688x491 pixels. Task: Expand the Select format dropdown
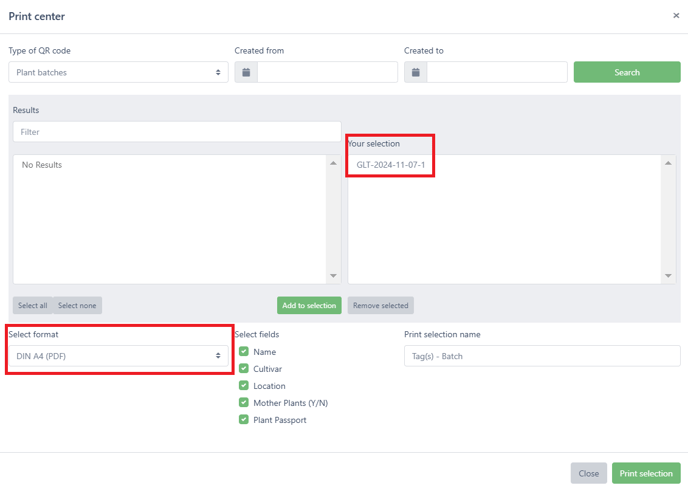[x=118, y=356]
